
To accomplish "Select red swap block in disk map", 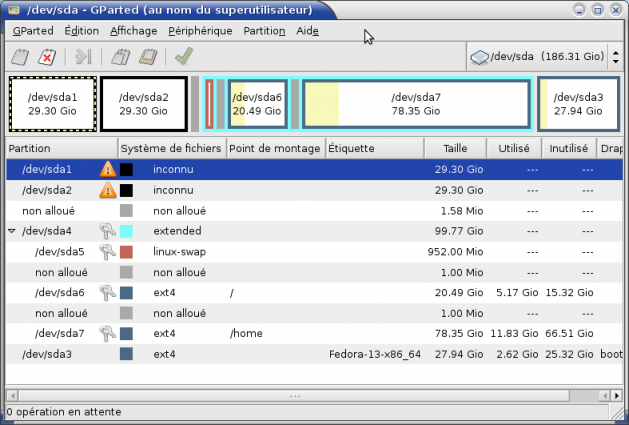I will click(x=209, y=104).
